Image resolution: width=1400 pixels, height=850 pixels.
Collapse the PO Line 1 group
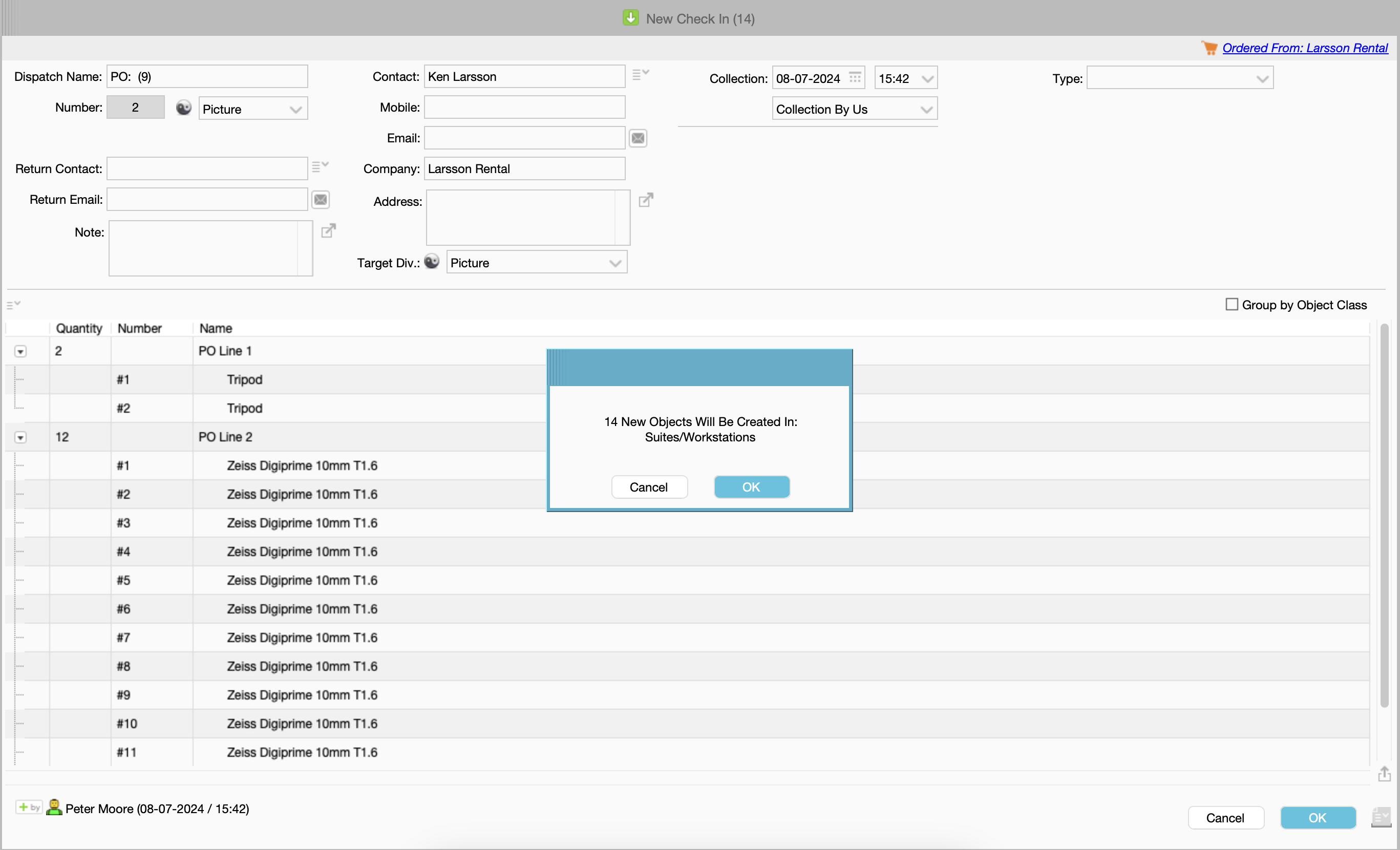(x=20, y=352)
